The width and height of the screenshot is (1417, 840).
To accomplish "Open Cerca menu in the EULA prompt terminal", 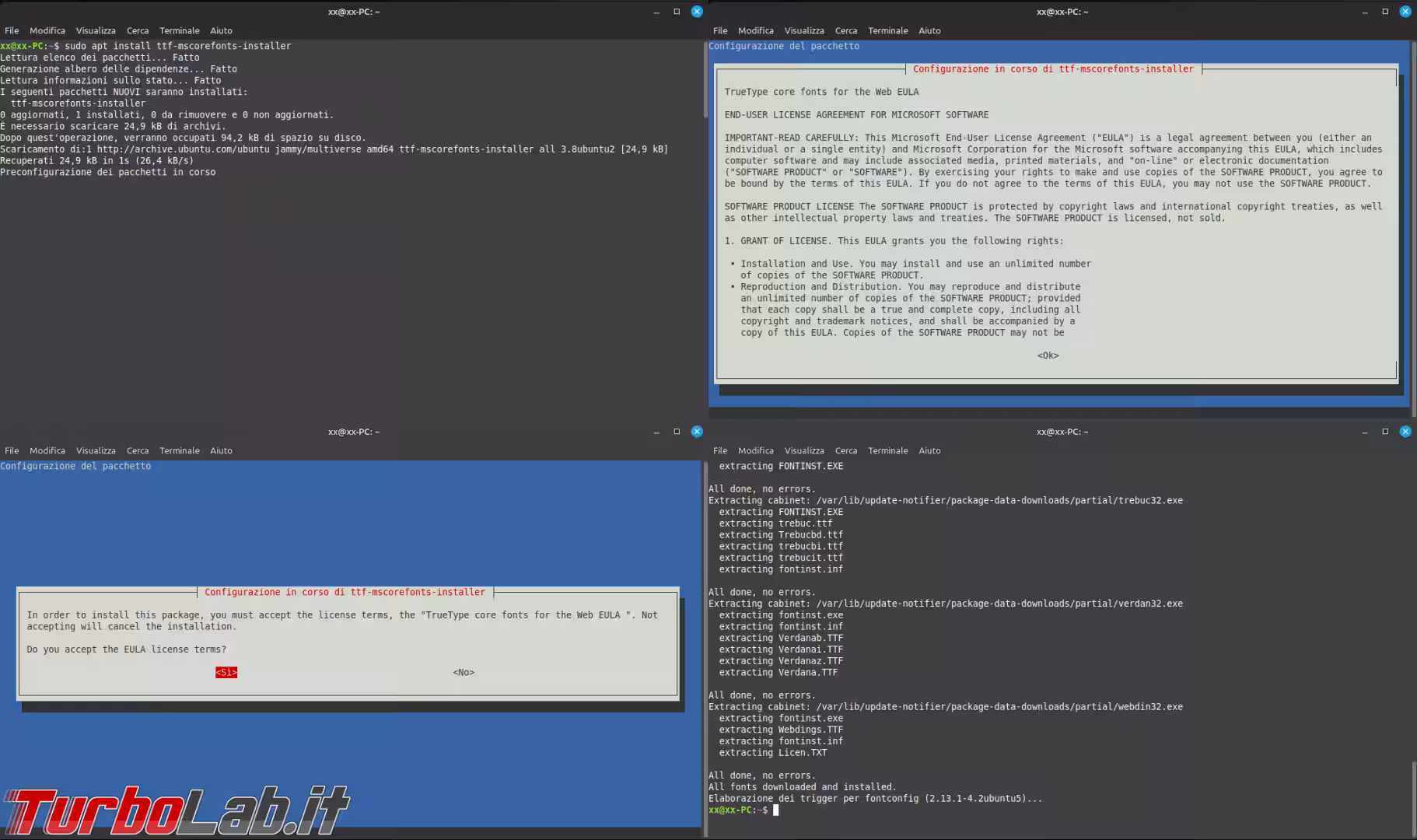I will tap(138, 450).
